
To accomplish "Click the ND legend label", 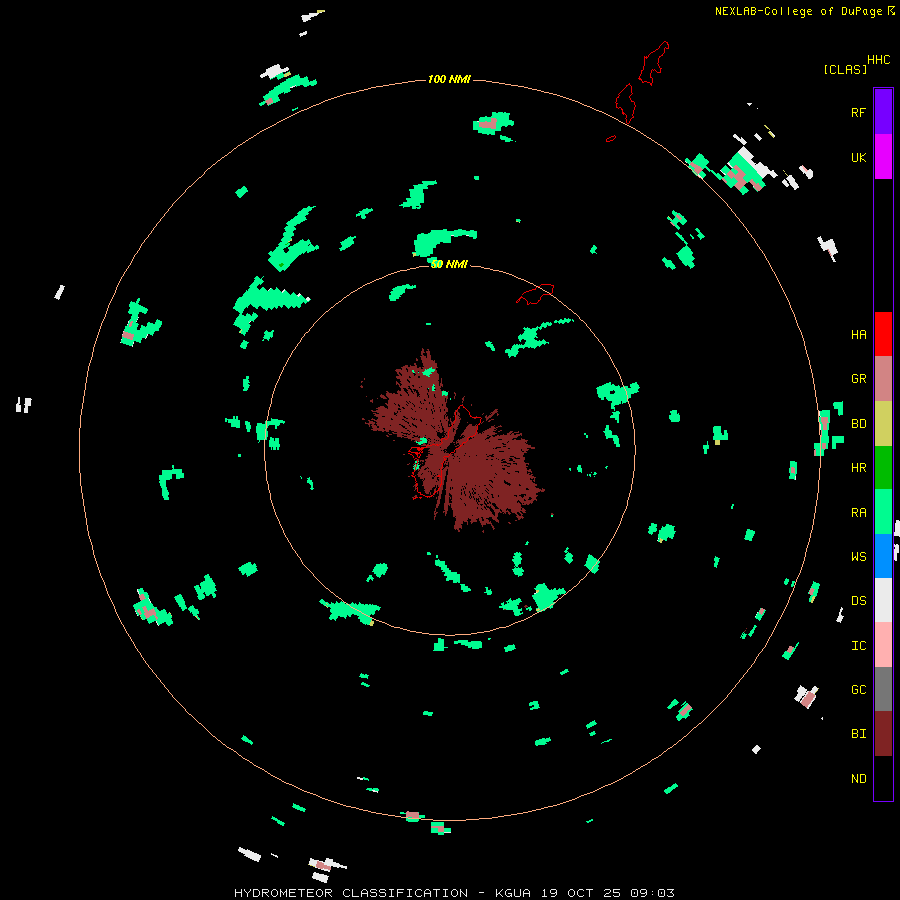I will [x=858, y=779].
